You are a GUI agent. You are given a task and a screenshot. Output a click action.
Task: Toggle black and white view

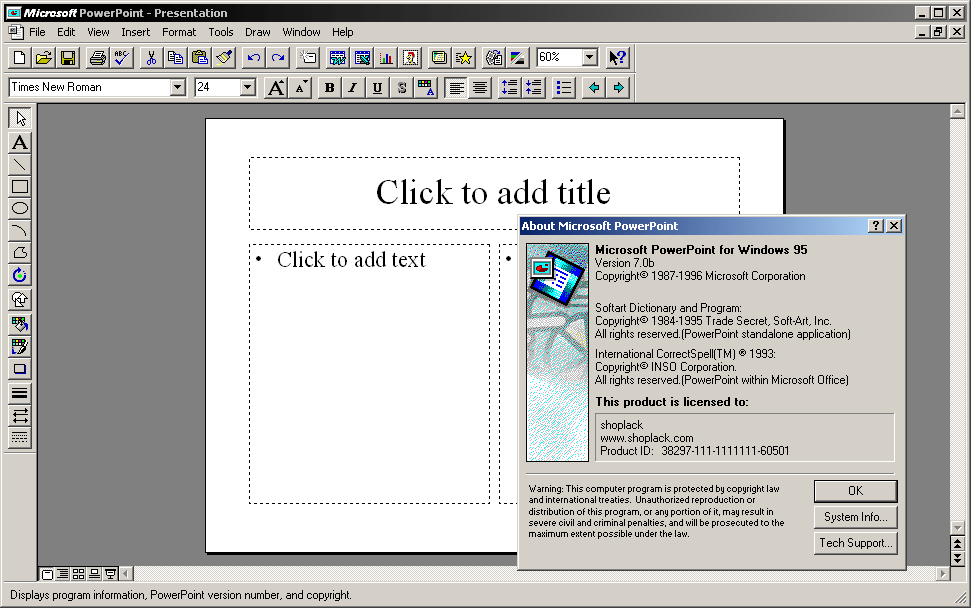coord(518,58)
